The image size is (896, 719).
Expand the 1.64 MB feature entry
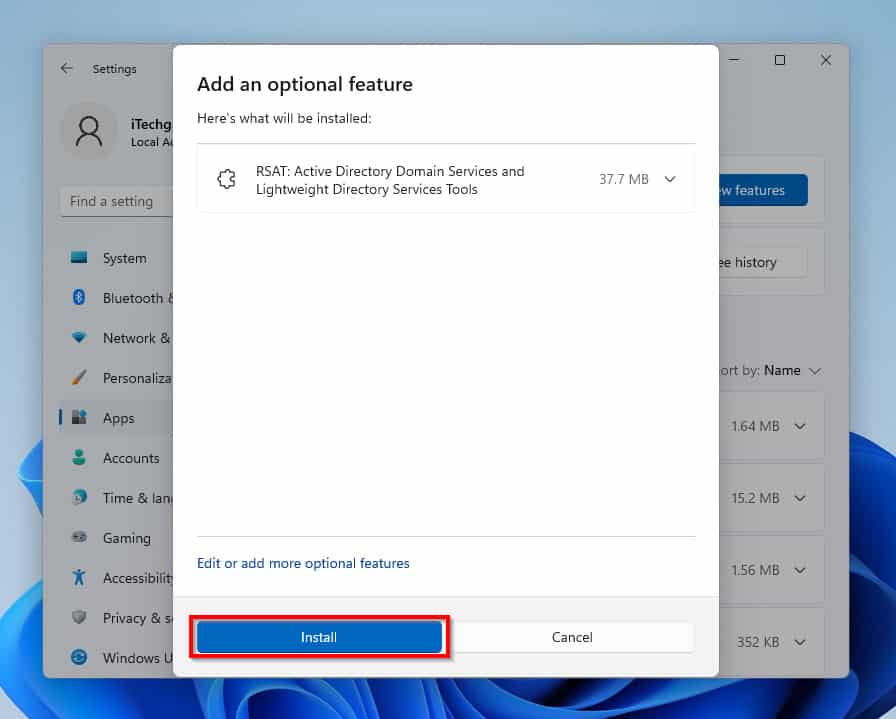tap(800, 426)
